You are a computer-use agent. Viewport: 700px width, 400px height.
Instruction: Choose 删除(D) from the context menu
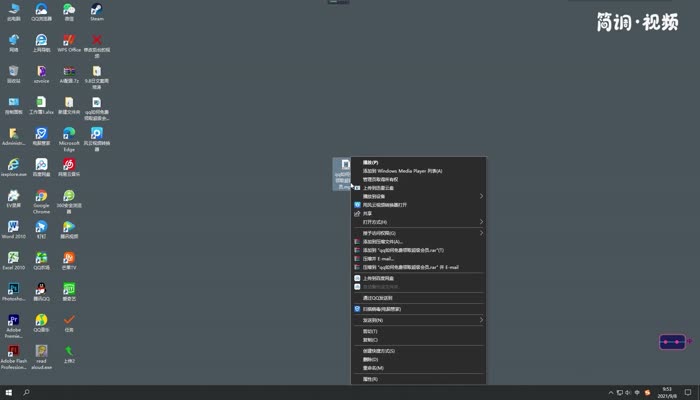pyautogui.click(x=370, y=359)
